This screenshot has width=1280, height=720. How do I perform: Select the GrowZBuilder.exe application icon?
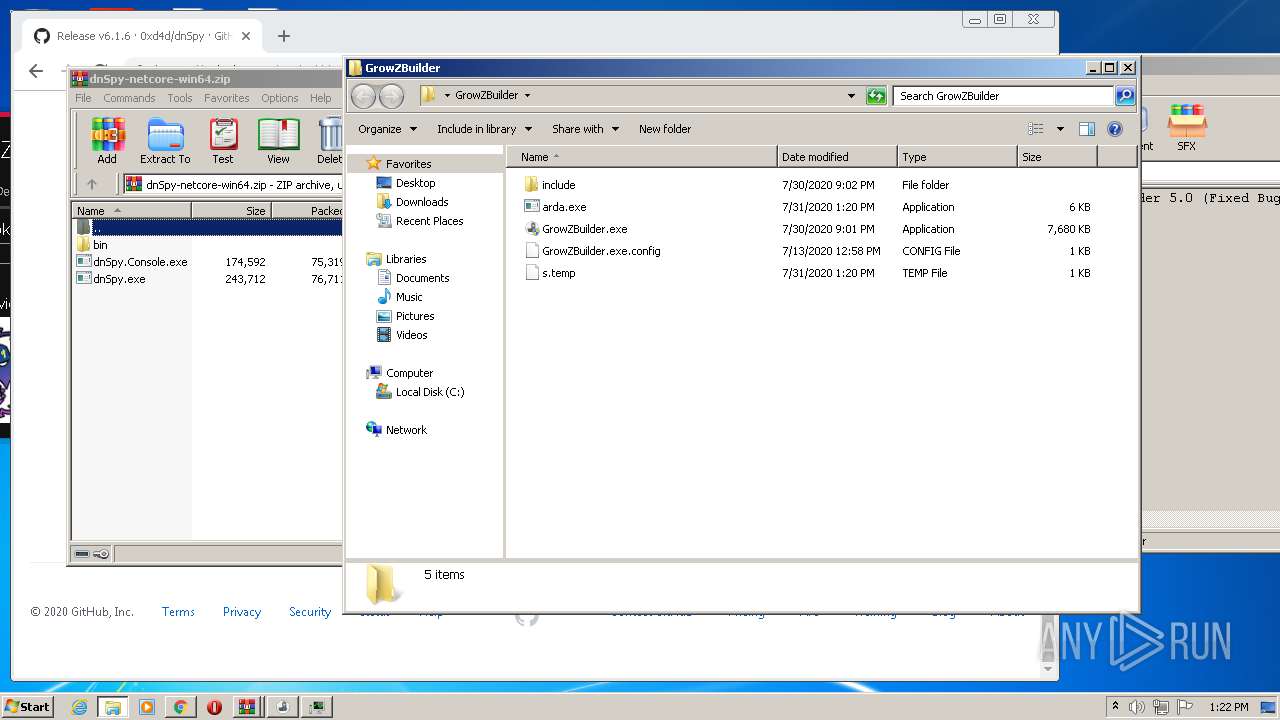[x=532, y=229]
